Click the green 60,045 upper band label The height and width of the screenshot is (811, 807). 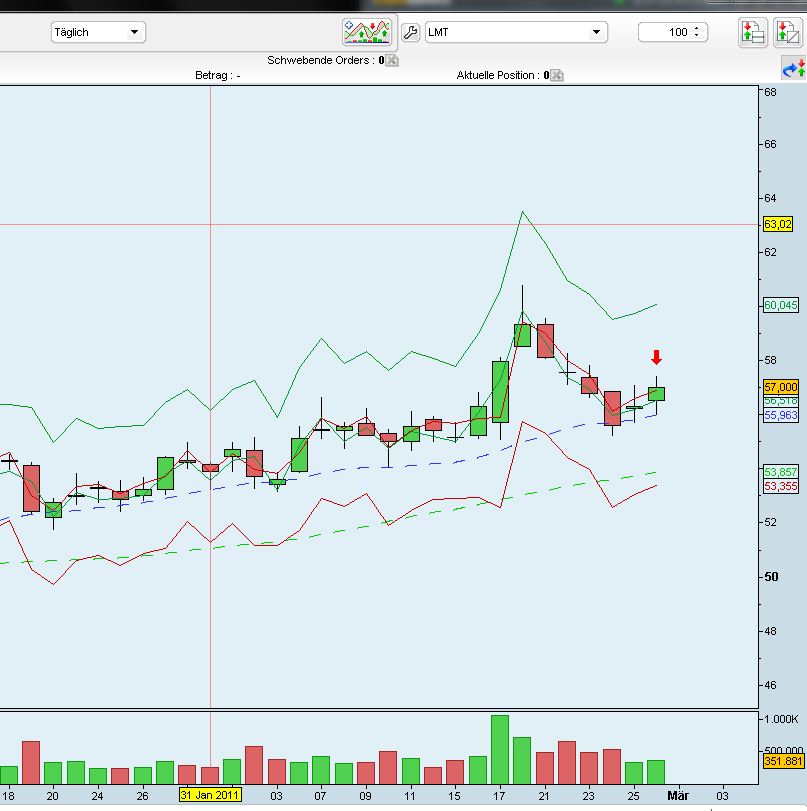click(x=780, y=305)
